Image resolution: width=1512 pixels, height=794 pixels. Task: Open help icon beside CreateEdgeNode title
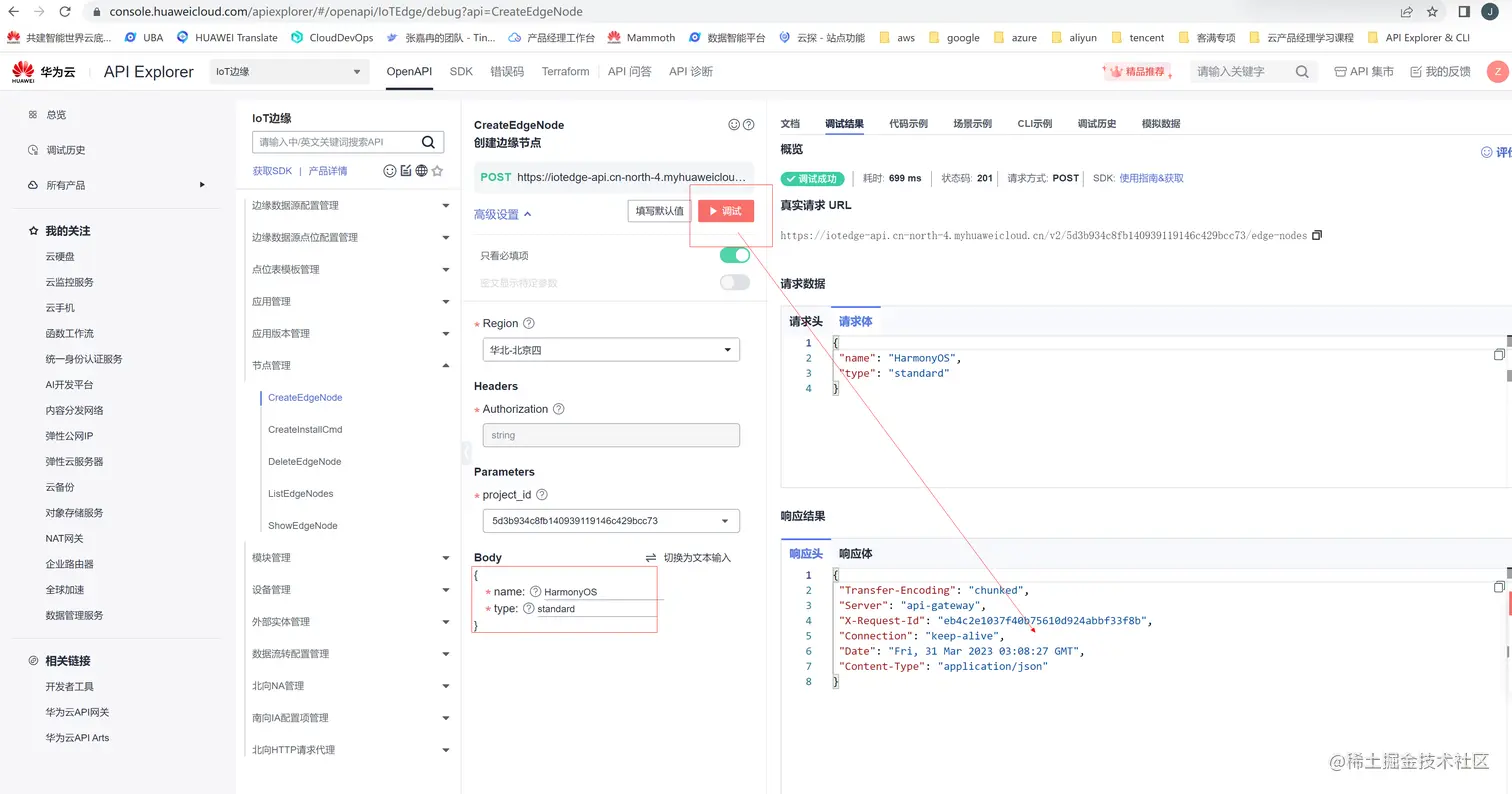749,125
